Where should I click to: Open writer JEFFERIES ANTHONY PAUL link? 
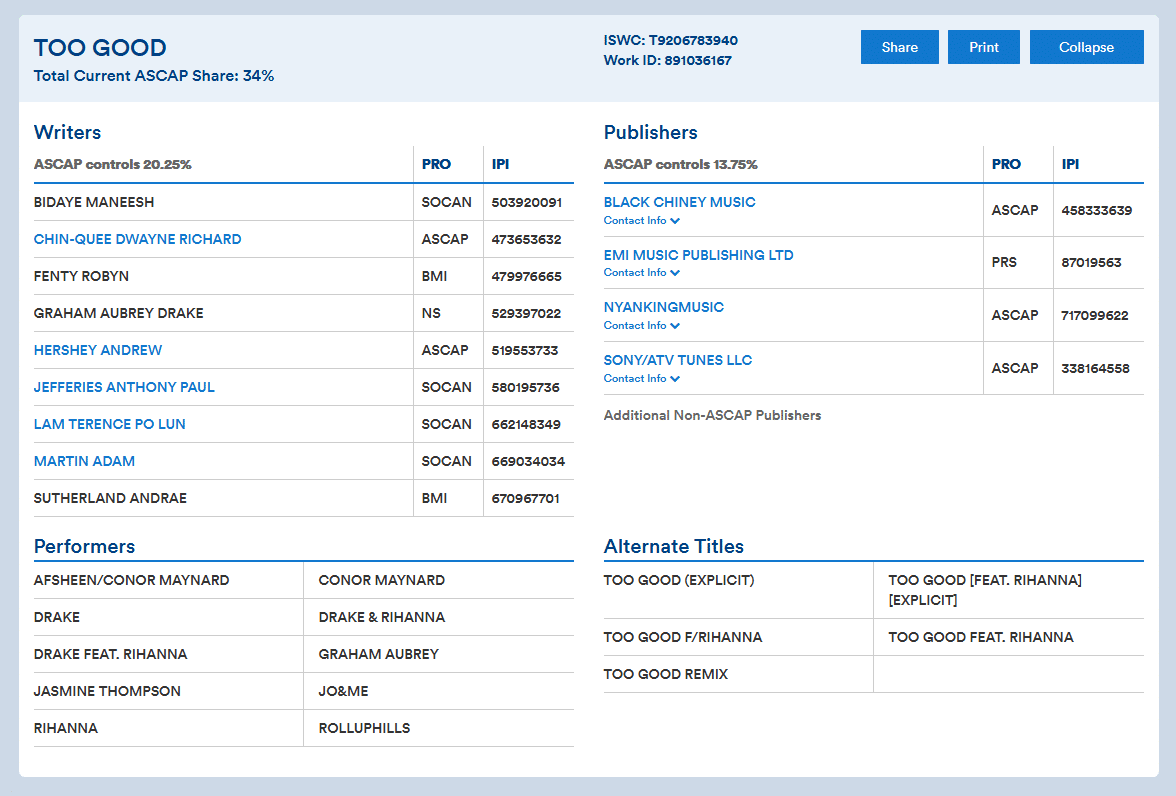(124, 387)
